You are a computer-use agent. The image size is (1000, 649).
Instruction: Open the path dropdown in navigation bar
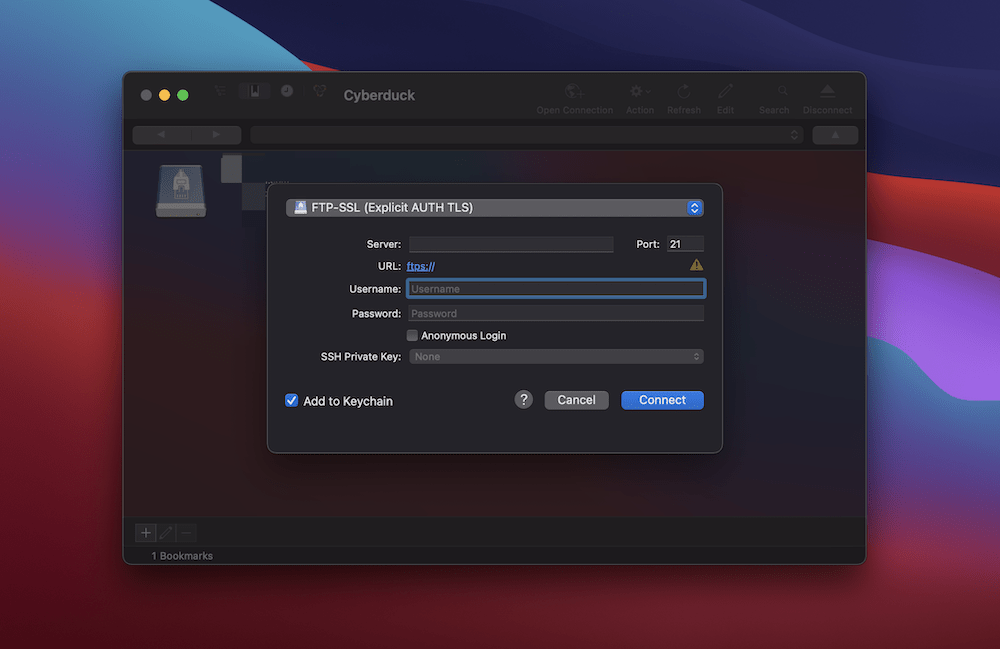click(526, 135)
